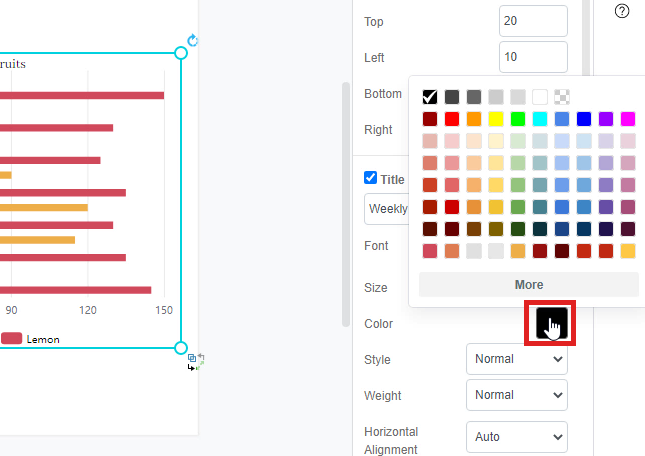Open the Weight dropdown
Image resolution: width=645 pixels, height=456 pixels.
pyautogui.click(x=516, y=395)
